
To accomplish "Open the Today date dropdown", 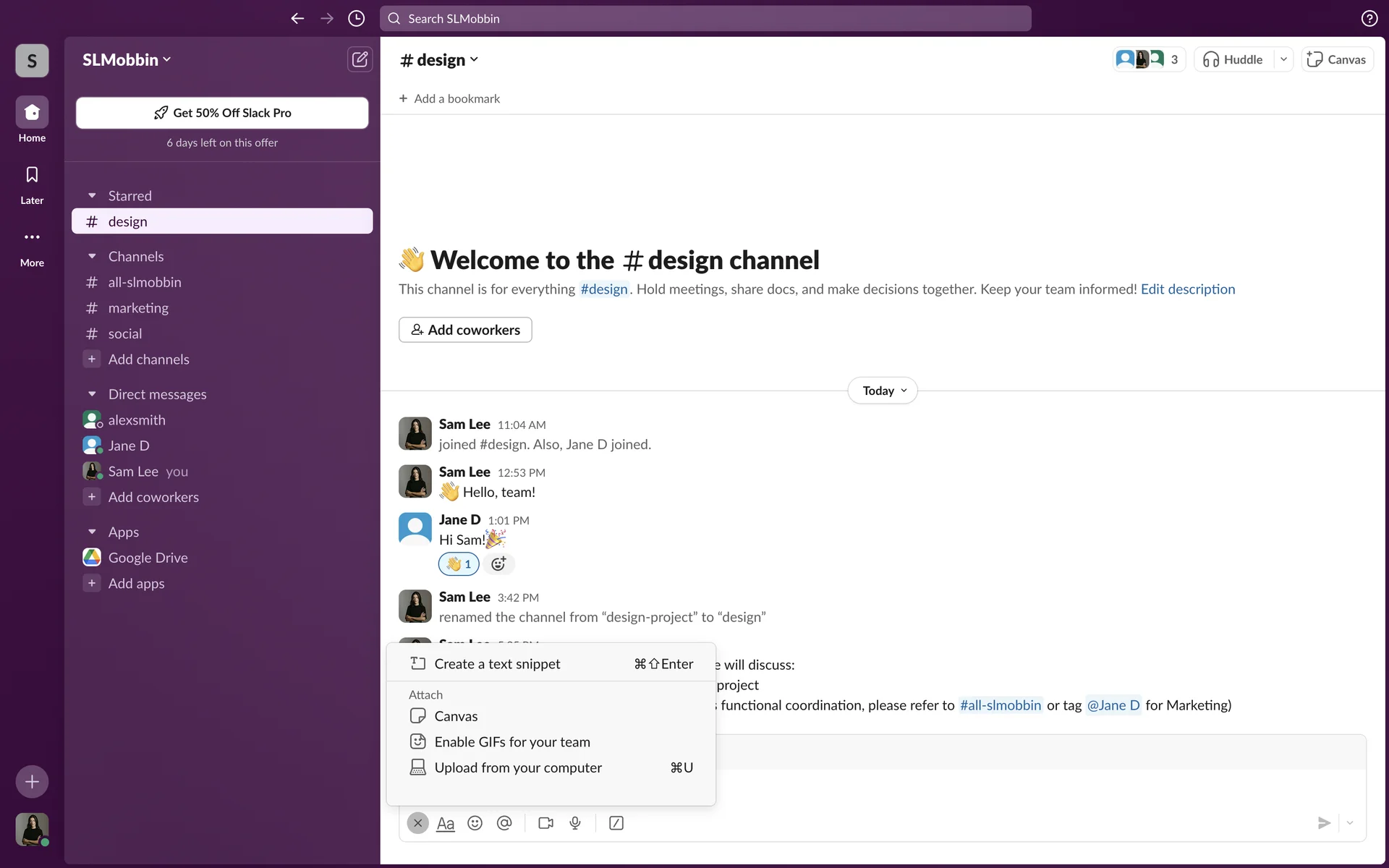I will click(x=883, y=391).
